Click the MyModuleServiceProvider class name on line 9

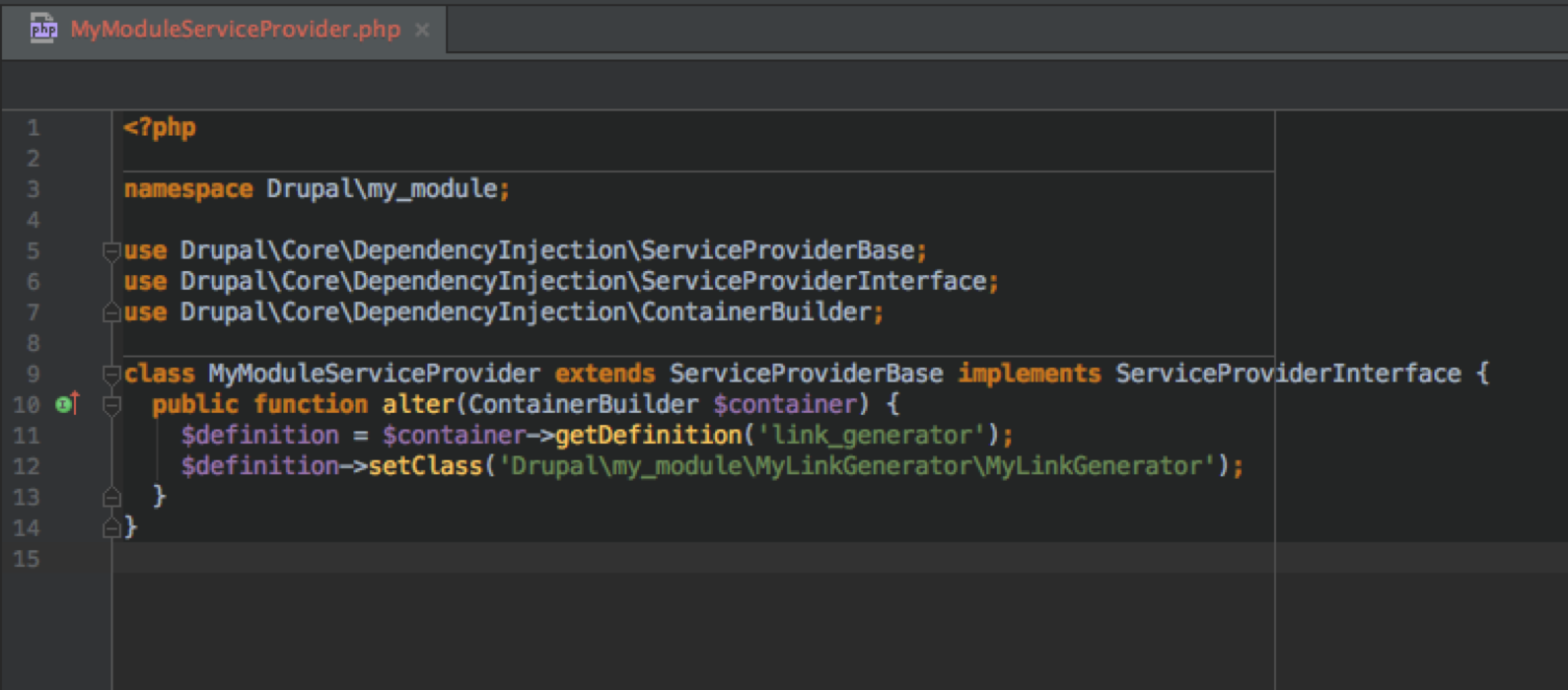pos(374,374)
